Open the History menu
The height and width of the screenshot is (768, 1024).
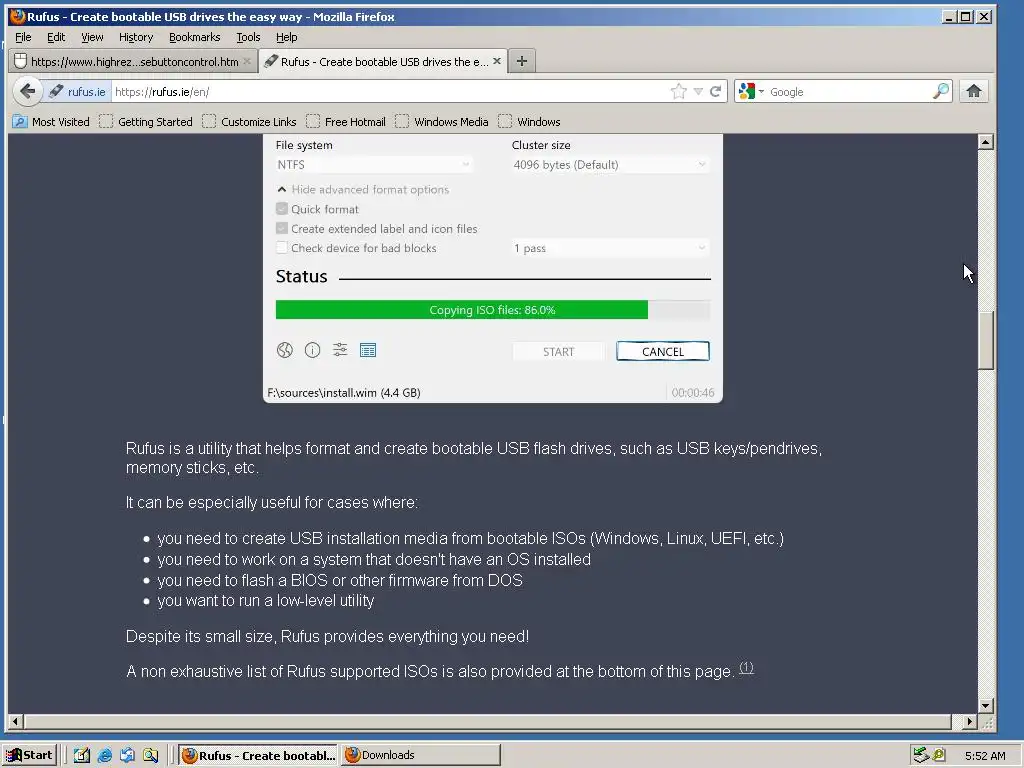tap(136, 37)
